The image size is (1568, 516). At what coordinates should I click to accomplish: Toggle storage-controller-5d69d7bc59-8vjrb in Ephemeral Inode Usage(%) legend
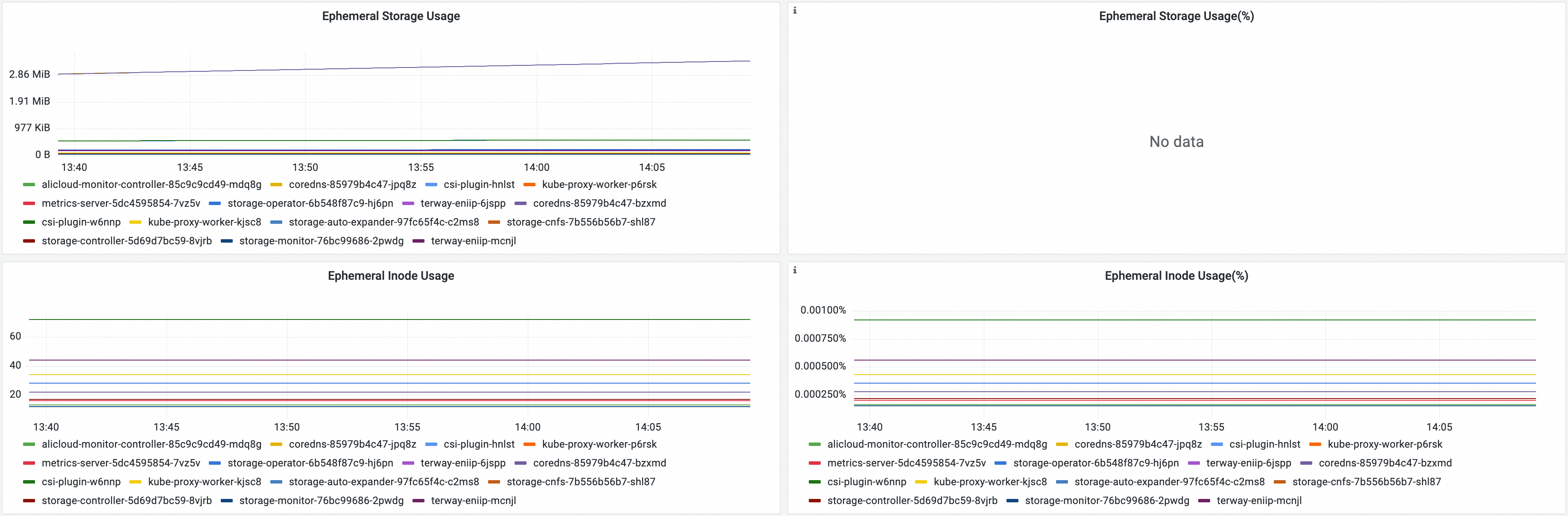[913, 501]
